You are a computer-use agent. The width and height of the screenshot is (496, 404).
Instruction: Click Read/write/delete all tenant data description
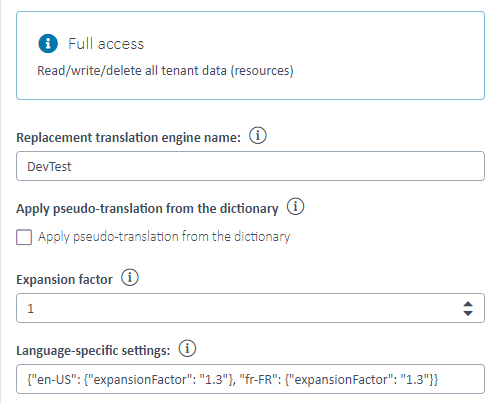(x=165, y=71)
